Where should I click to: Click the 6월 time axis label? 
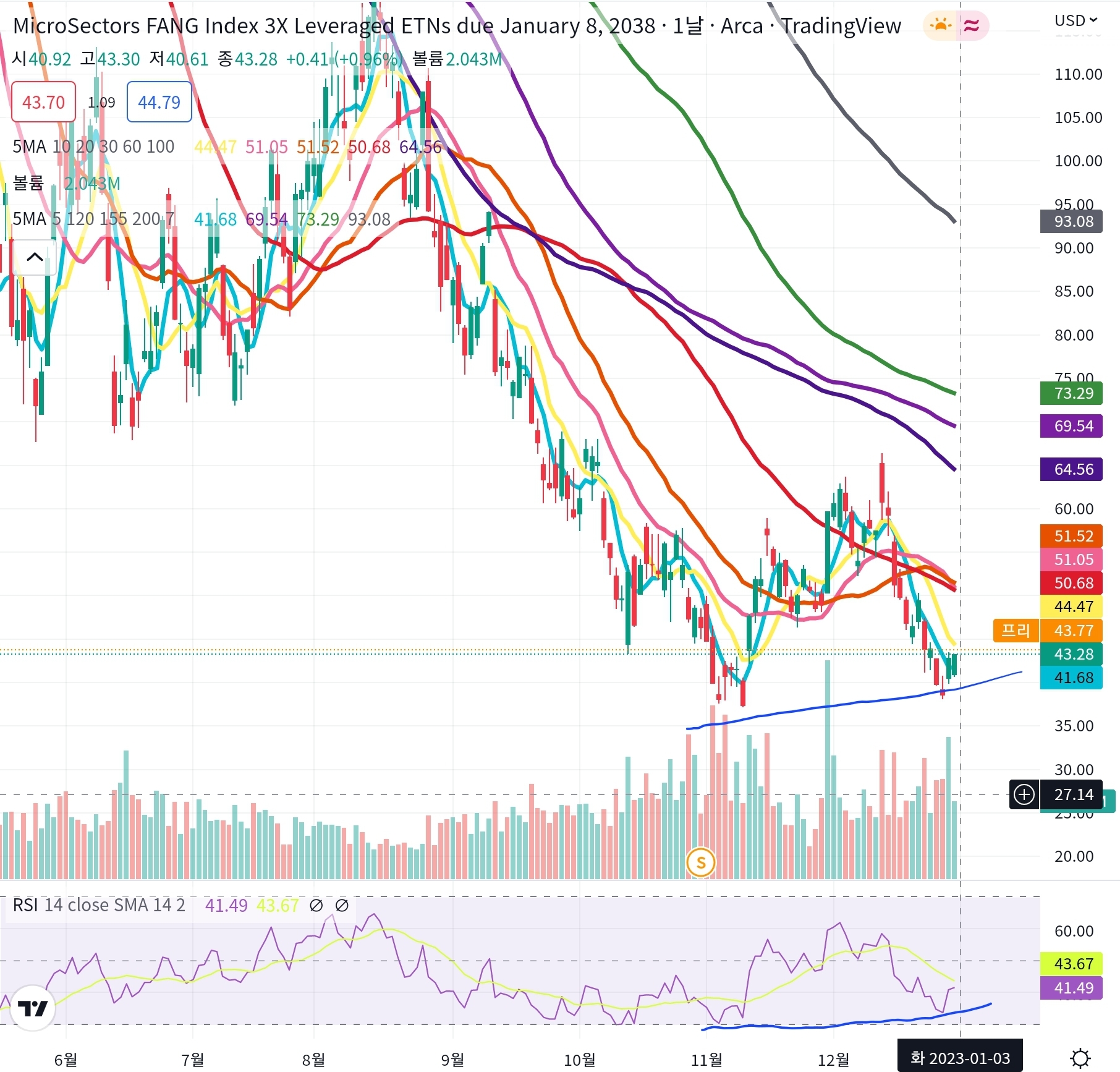pyautogui.click(x=66, y=1060)
